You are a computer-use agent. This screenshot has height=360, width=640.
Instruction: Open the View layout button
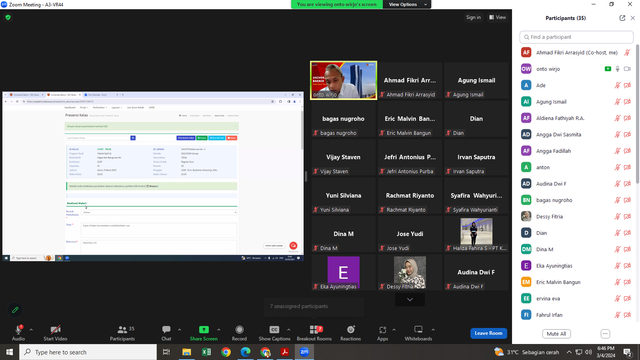click(x=498, y=17)
